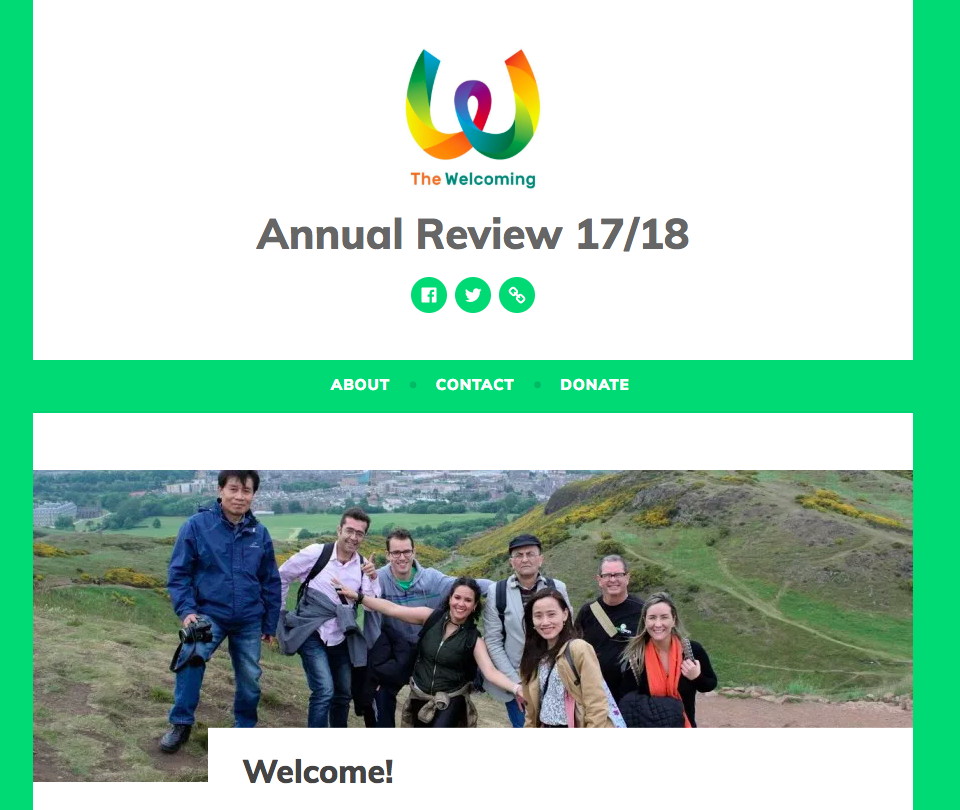Click the group hillside photo banner

[473, 612]
